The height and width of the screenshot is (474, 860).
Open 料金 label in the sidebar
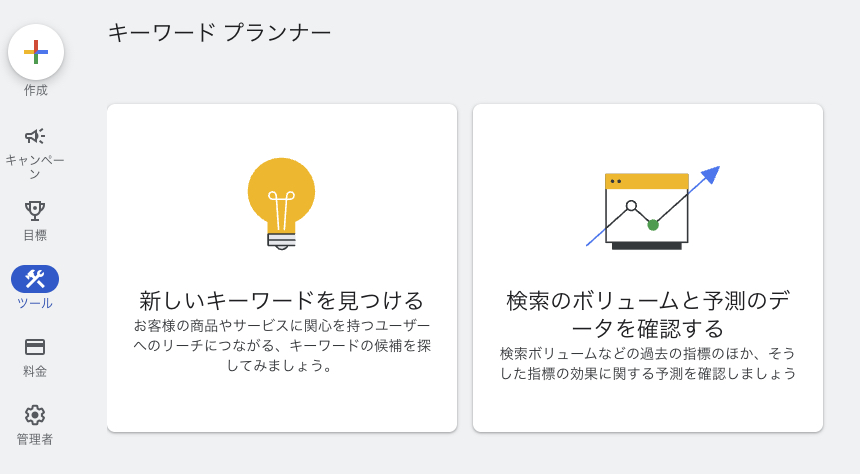(35, 371)
